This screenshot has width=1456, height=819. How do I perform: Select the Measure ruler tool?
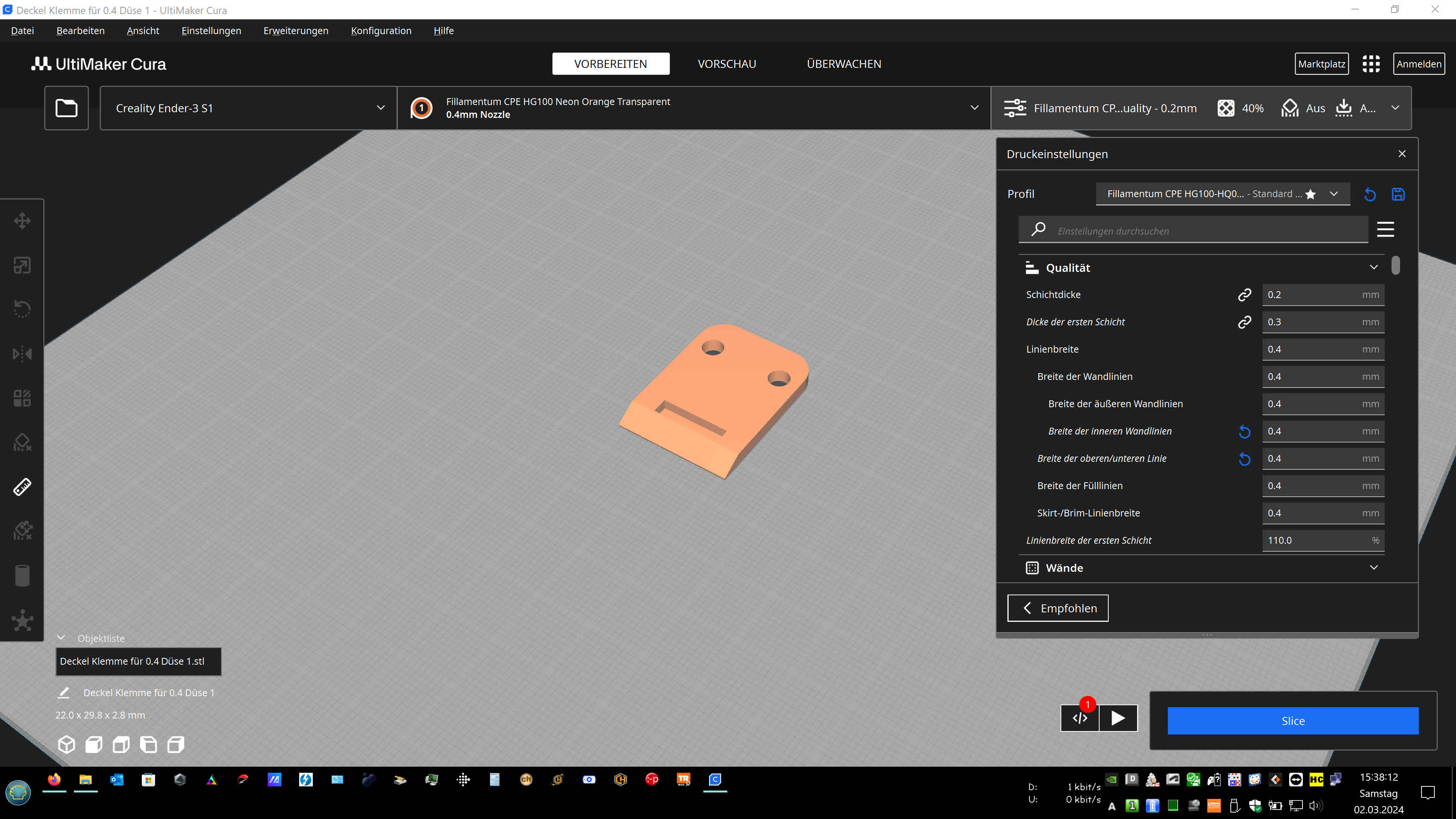[22, 486]
